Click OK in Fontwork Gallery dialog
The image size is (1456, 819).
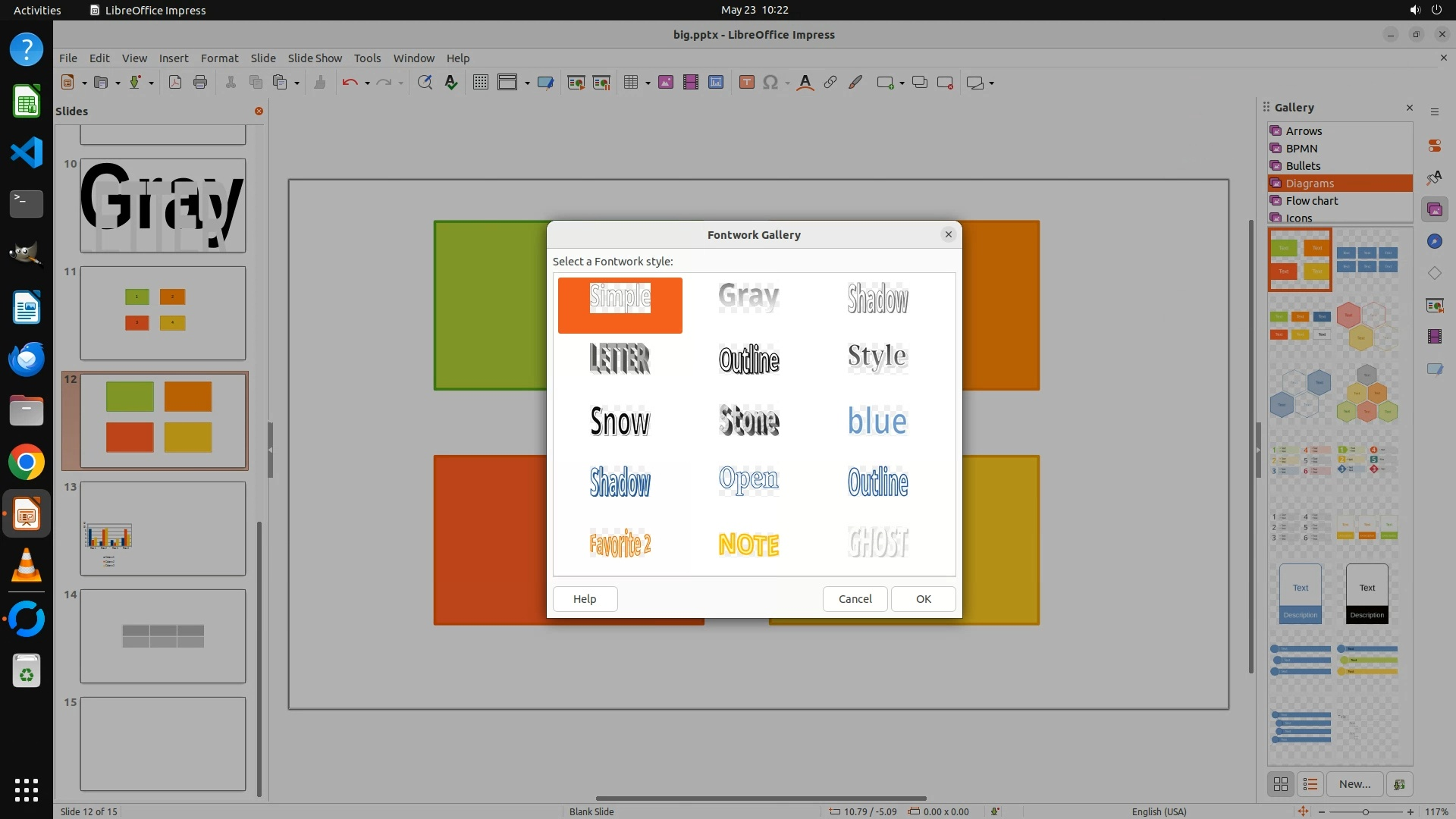point(923,598)
